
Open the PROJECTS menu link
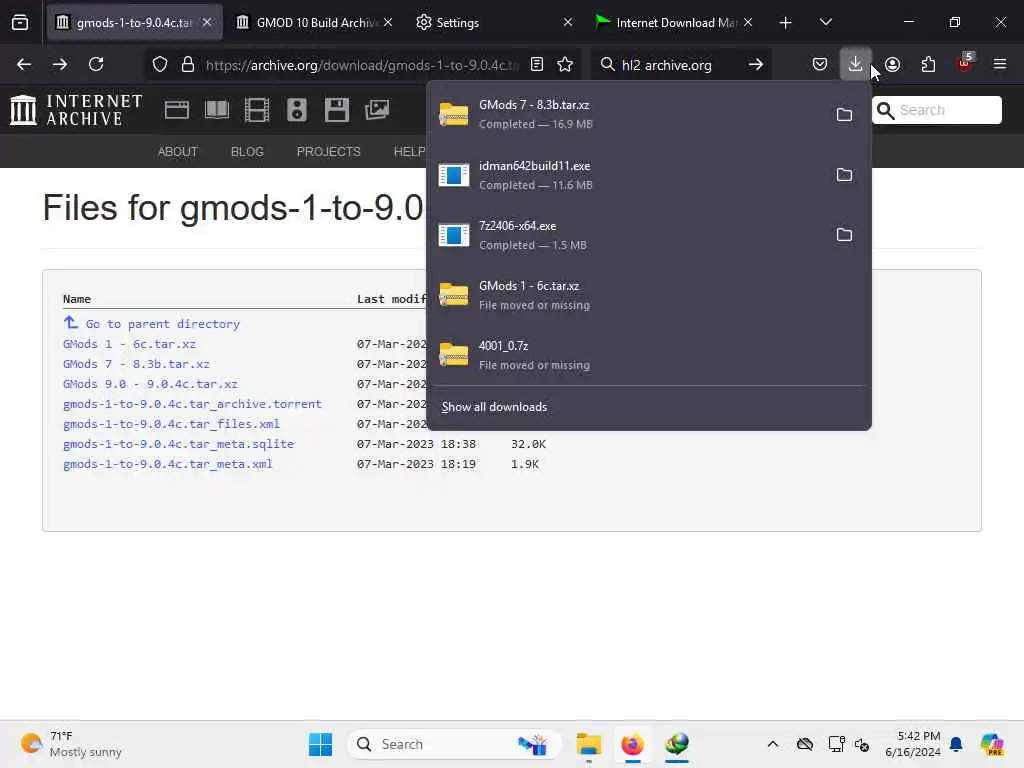click(328, 152)
